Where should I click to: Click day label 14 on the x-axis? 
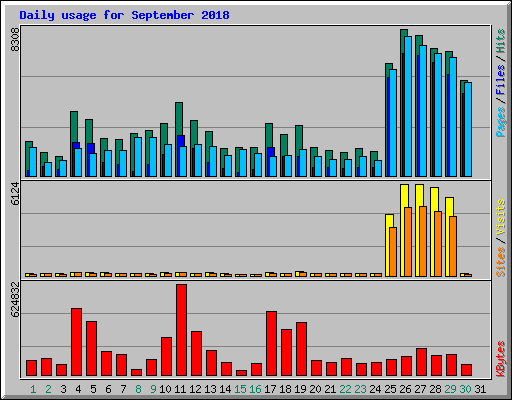pyautogui.click(x=225, y=389)
